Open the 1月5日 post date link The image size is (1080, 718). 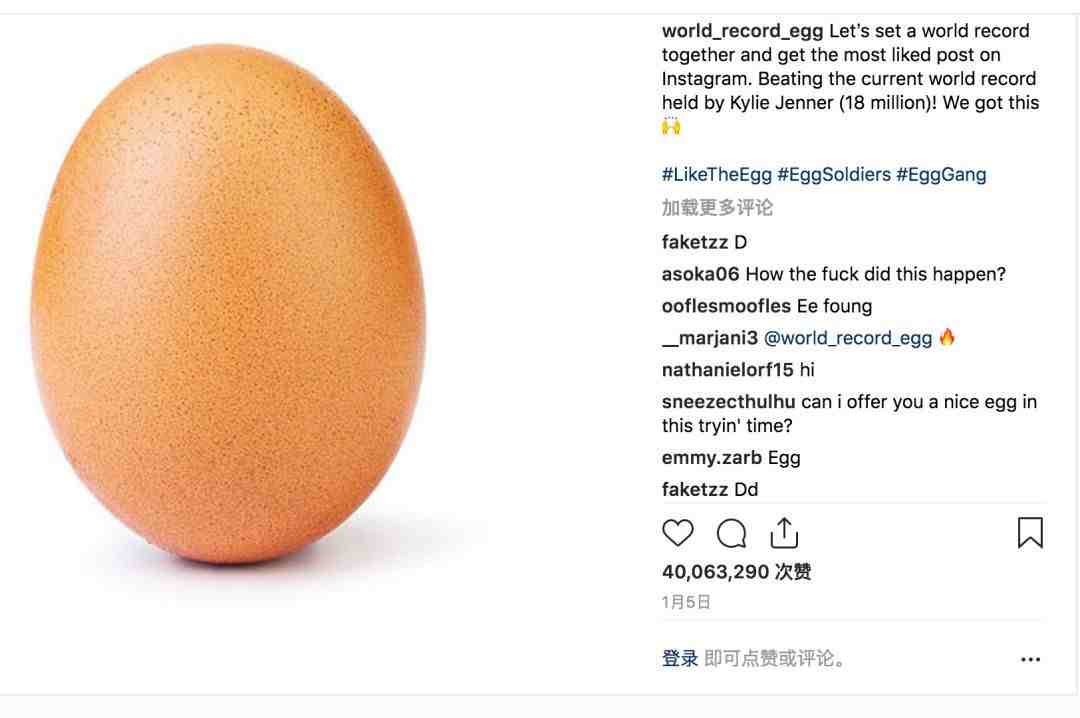(x=686, y=602)
